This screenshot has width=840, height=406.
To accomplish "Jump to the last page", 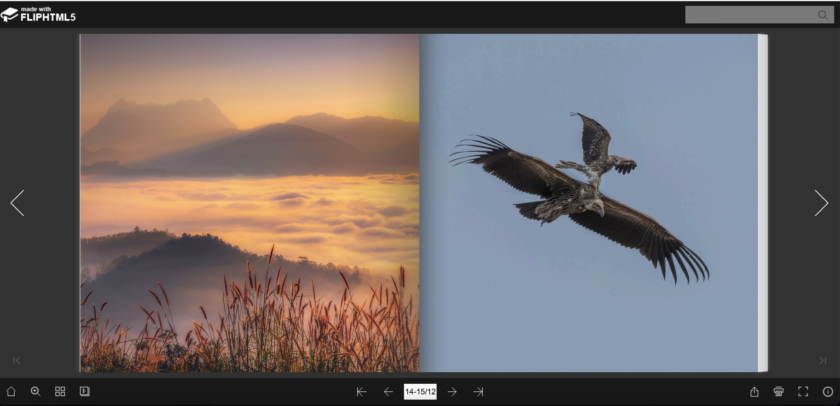I will pos(478,392).
